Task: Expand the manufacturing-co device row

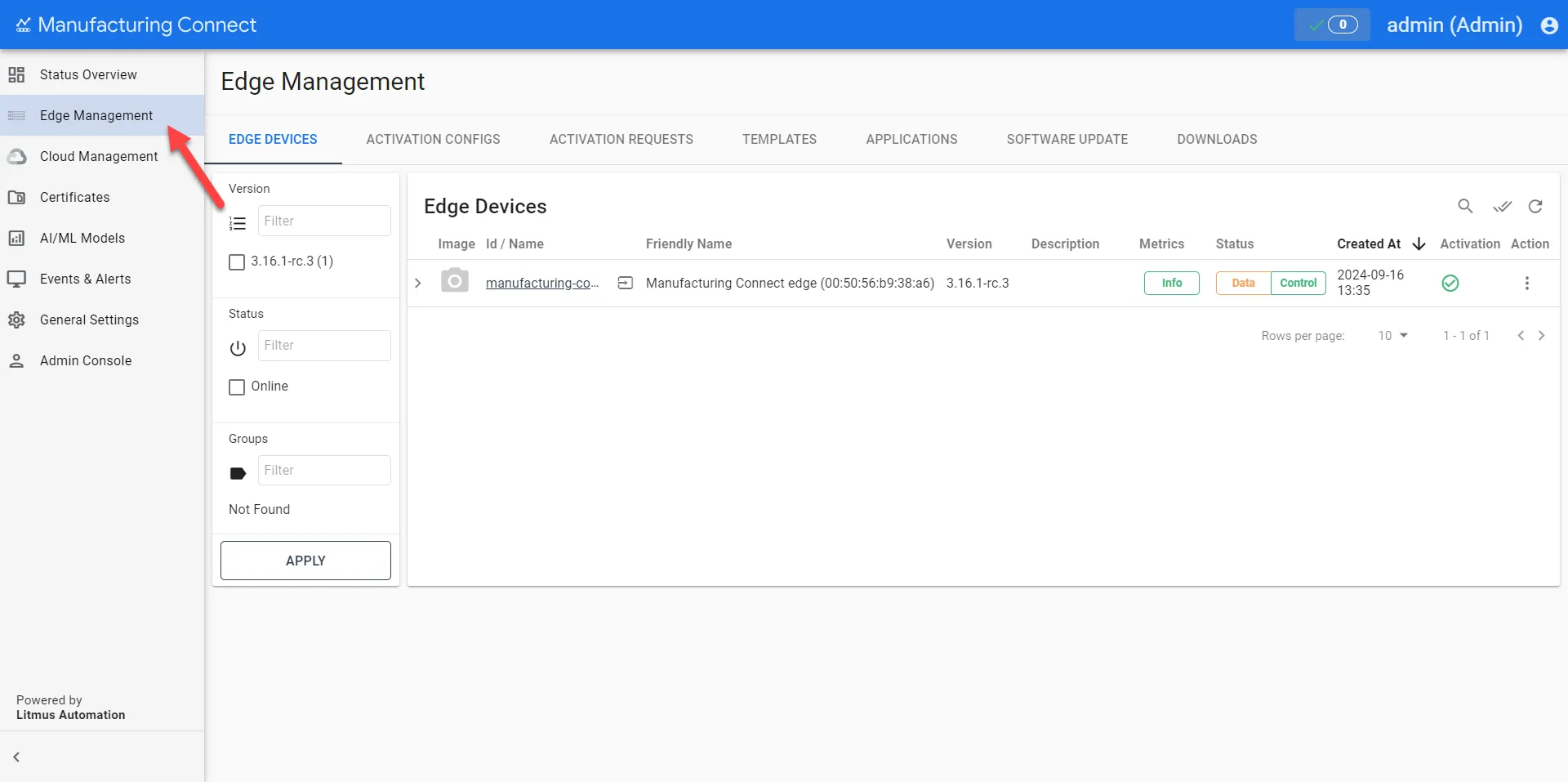Action: [417, 283]
